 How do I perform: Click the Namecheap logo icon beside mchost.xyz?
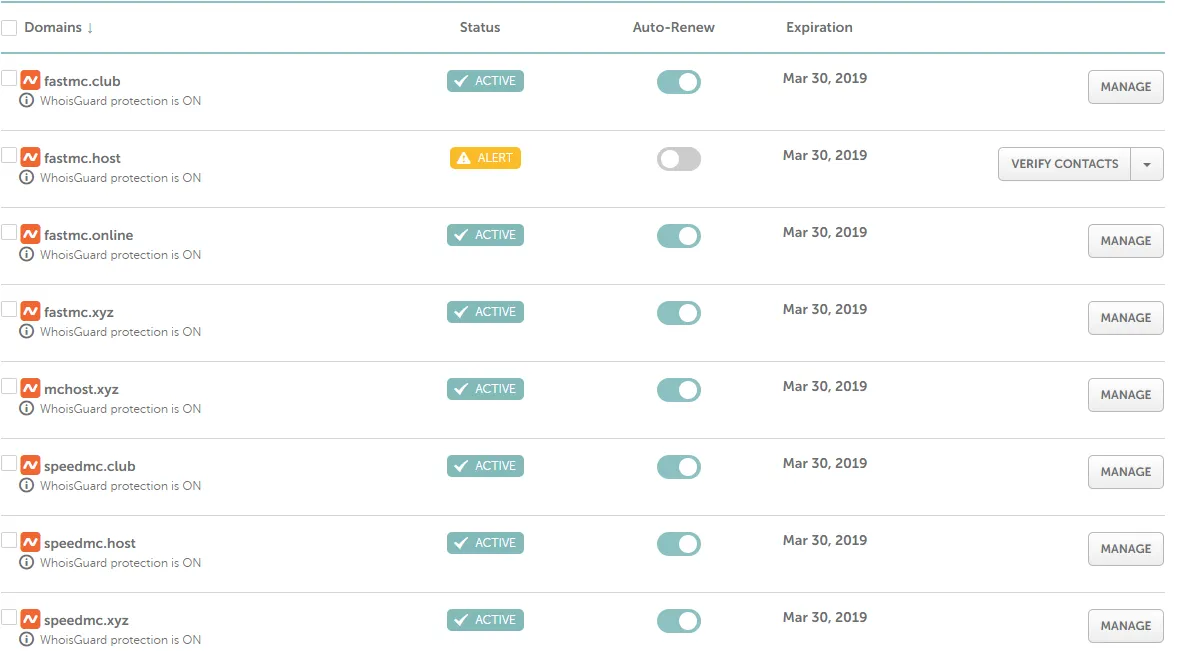point(30,388)
